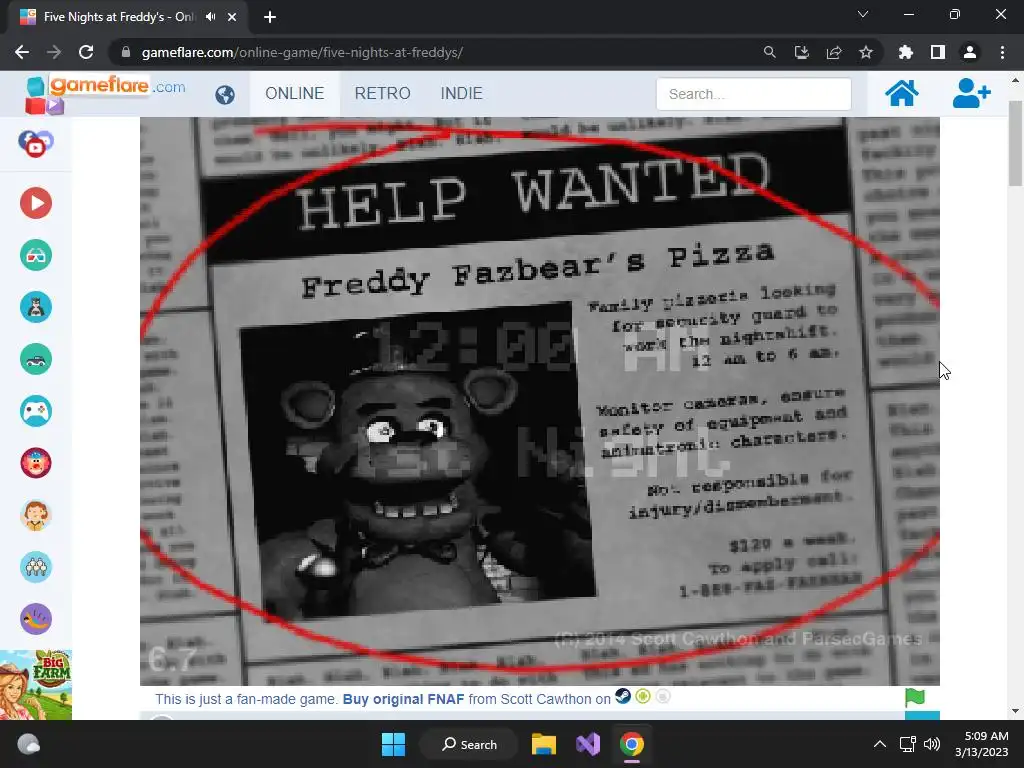This screenshot has width=1024, height=768.
Task: Open the network tray icon
Action: pos(907,744)
